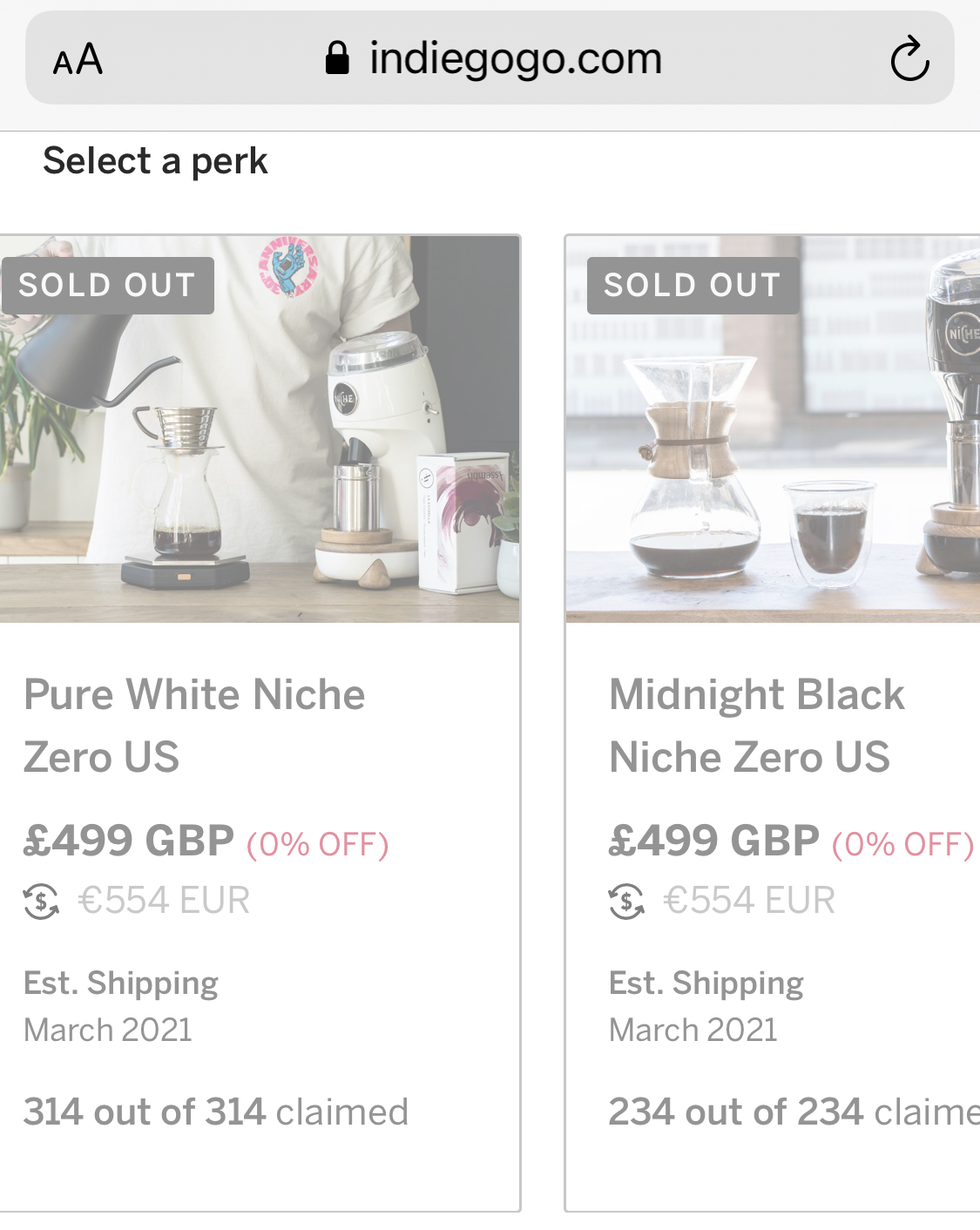
Task: Click the indiegogo.com address field
Action: point(515,58)
